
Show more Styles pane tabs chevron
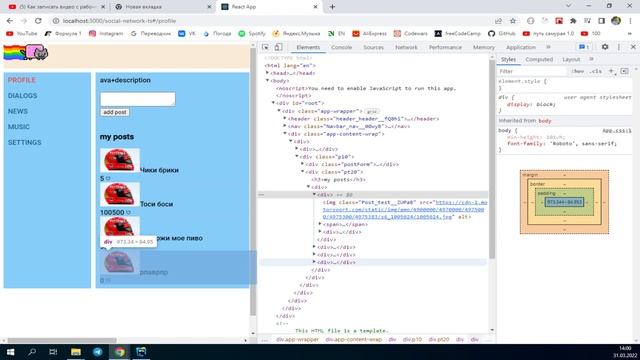pos(591,59)
